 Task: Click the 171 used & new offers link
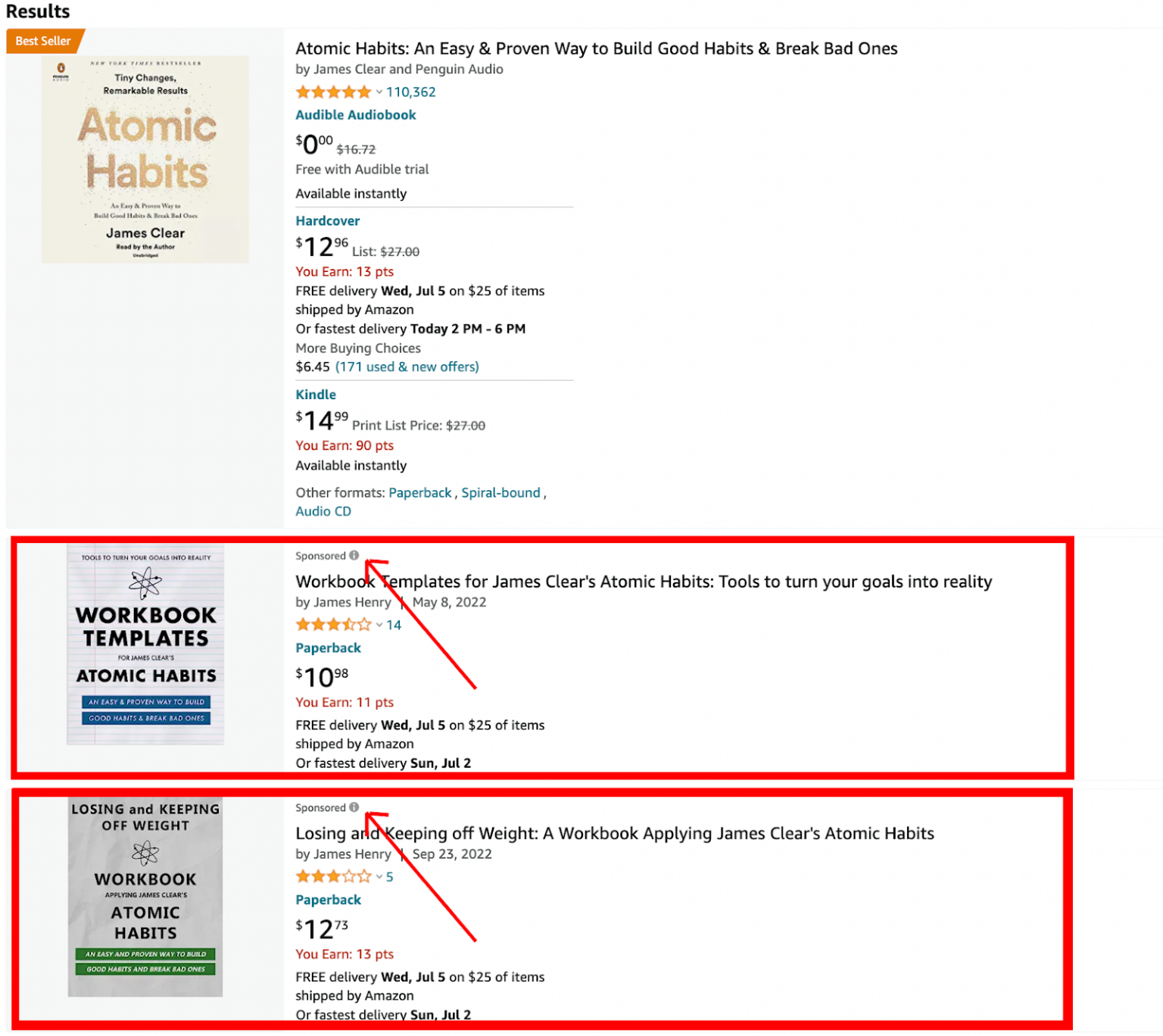[407, 367]
